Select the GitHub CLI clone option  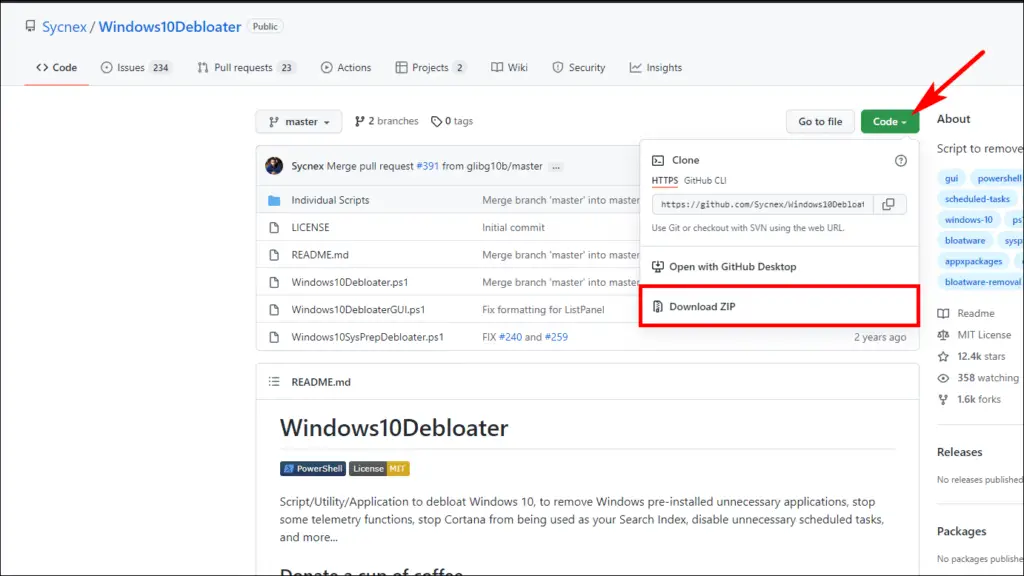705,180
